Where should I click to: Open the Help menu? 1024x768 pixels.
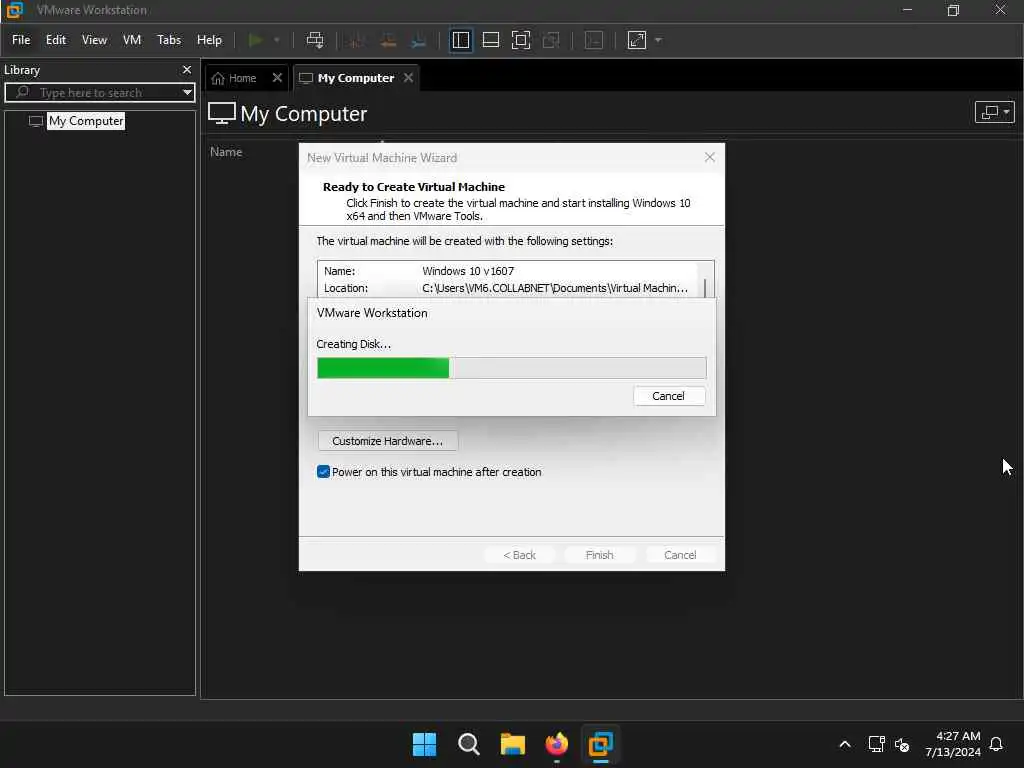click(209, 40)
